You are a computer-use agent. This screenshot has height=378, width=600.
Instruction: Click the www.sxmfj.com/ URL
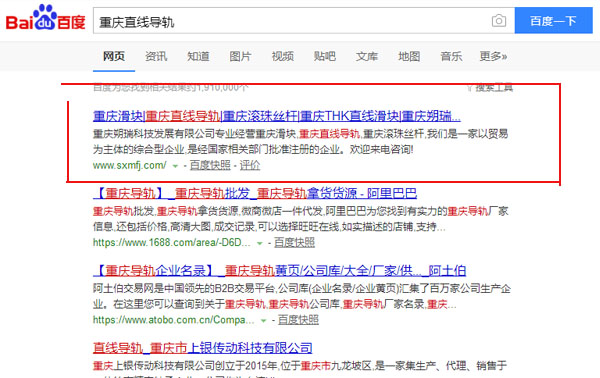tap(130, 165)
